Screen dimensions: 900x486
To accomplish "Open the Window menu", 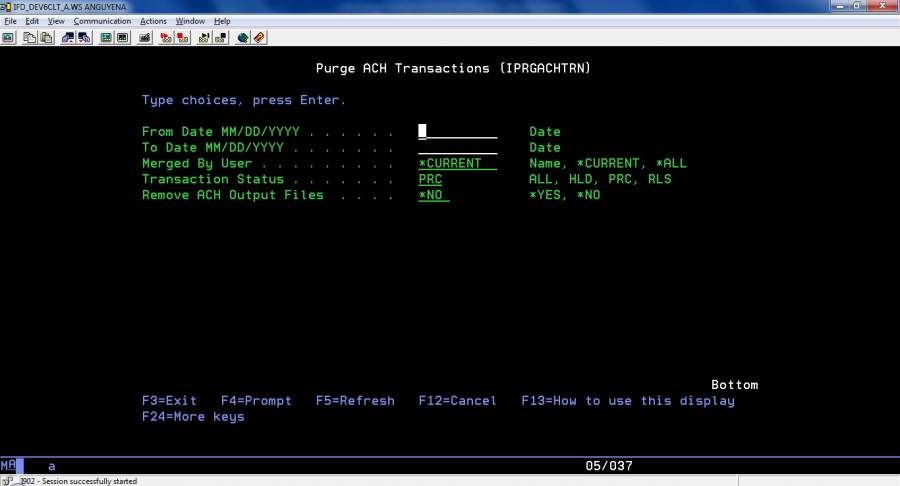I will coord(190,21).
